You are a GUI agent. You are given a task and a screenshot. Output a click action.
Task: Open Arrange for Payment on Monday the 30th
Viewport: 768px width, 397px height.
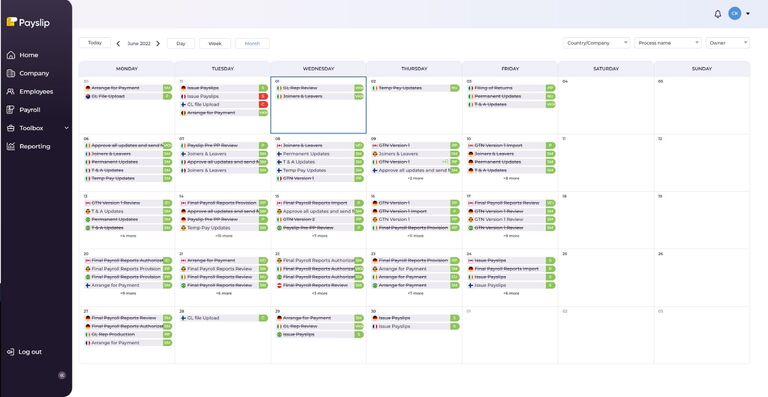(x=127, y=88)
